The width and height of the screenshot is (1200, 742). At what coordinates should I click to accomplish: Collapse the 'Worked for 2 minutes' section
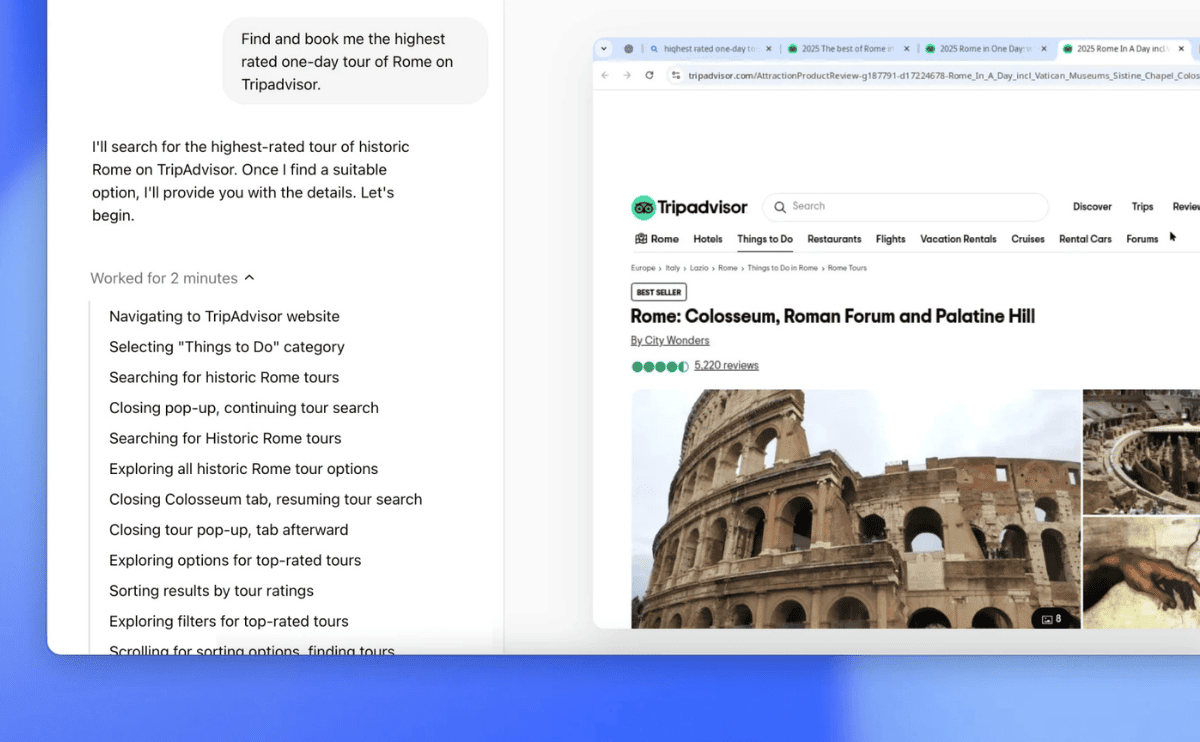pyautogui.click(x=172, y=278)
